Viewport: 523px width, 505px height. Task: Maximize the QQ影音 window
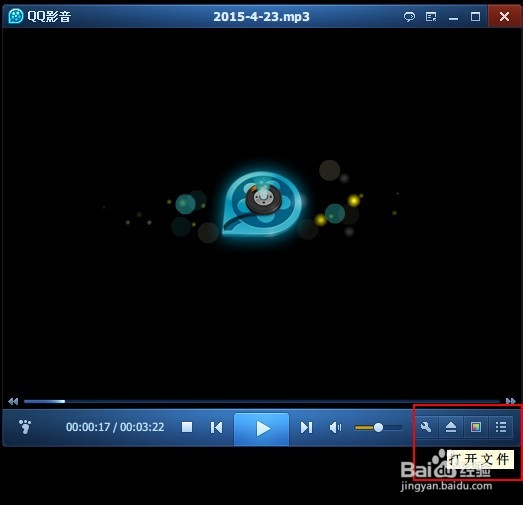tap(475, 16)
